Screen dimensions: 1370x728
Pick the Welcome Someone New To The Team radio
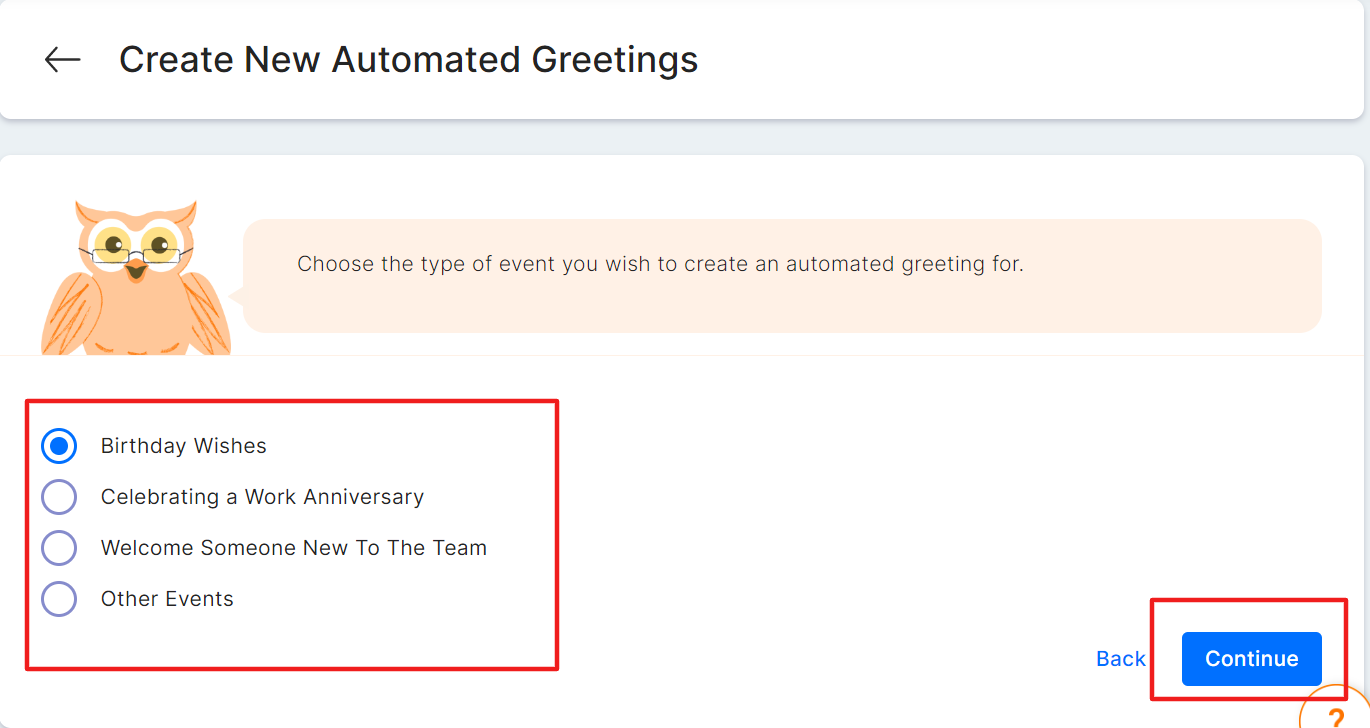59,548
